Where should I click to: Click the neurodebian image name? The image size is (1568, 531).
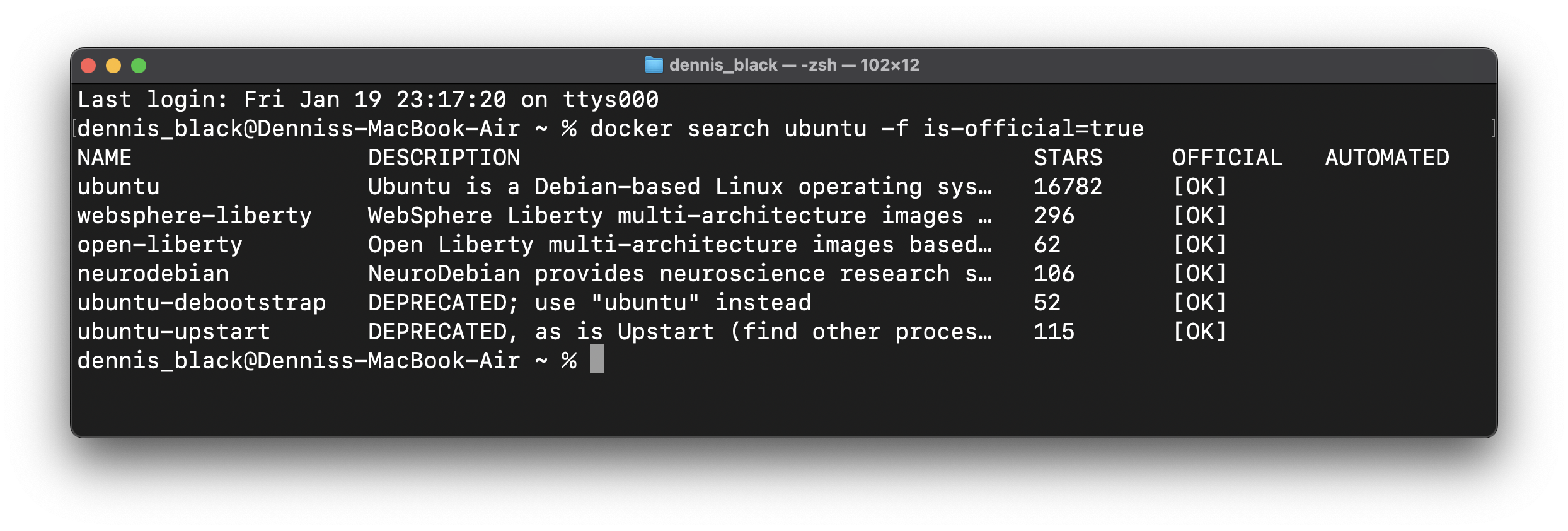(153, 274)
